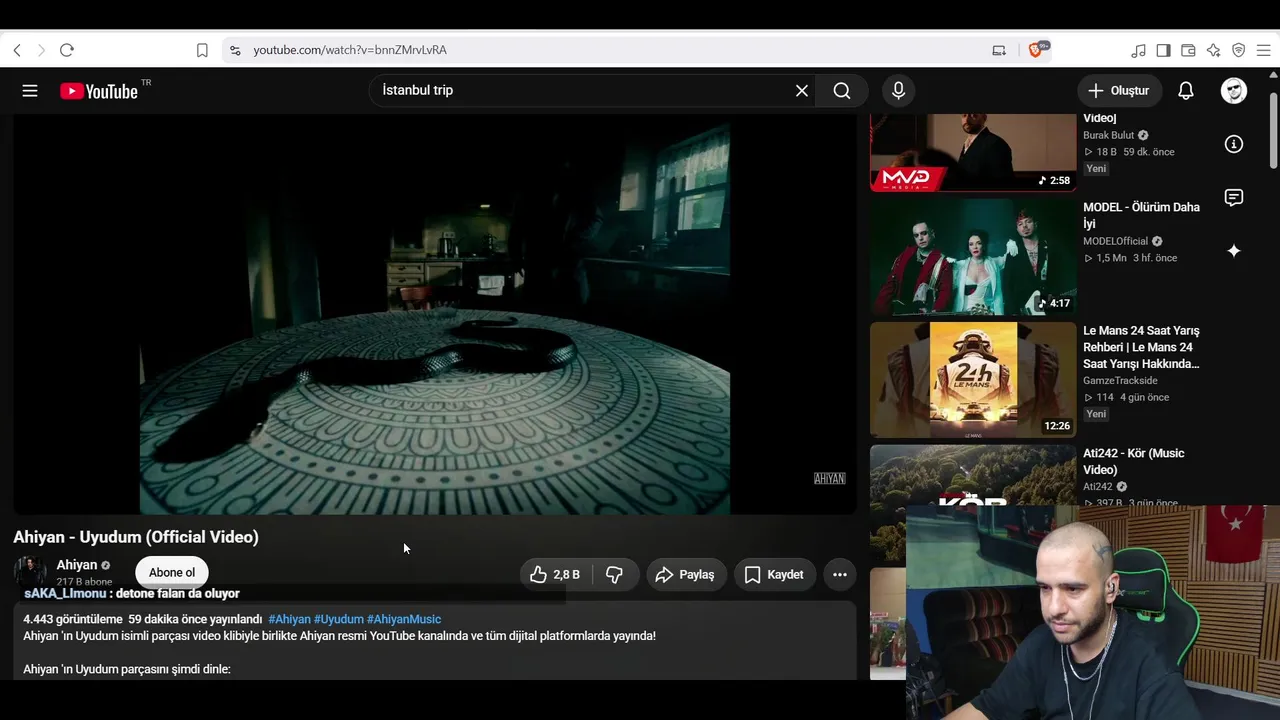Click the info circle icon in right rail
The width and height of the screenshot is (1280, 720).
pyautogui.click(x=1234, y=144)
